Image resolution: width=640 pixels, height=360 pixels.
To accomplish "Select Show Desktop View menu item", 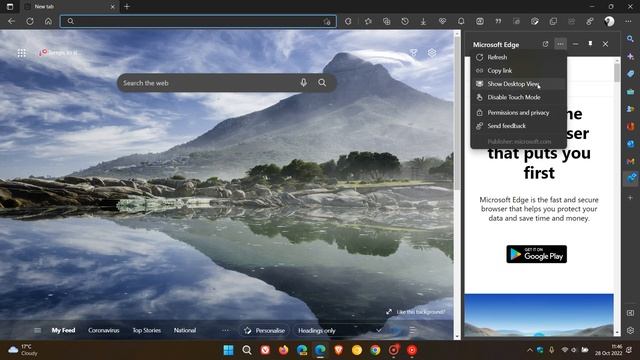I will click(x=518, y=84).
